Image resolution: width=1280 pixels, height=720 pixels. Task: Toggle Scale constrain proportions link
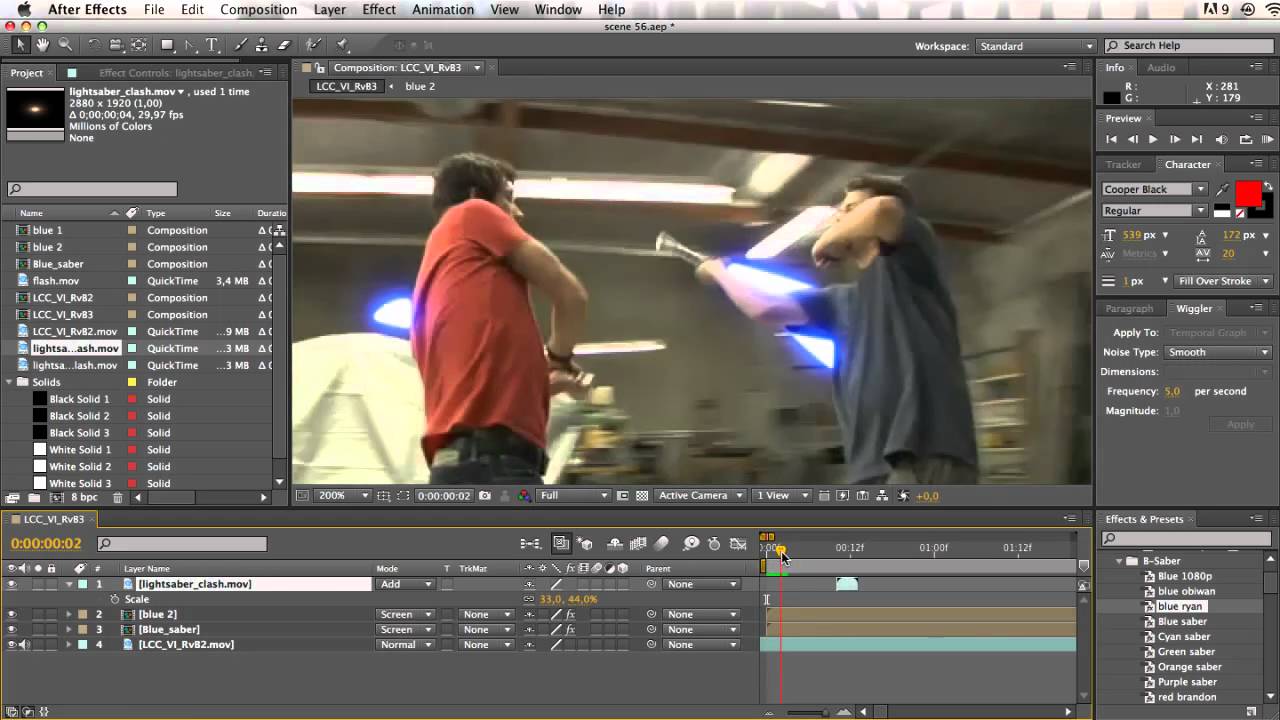529,599
